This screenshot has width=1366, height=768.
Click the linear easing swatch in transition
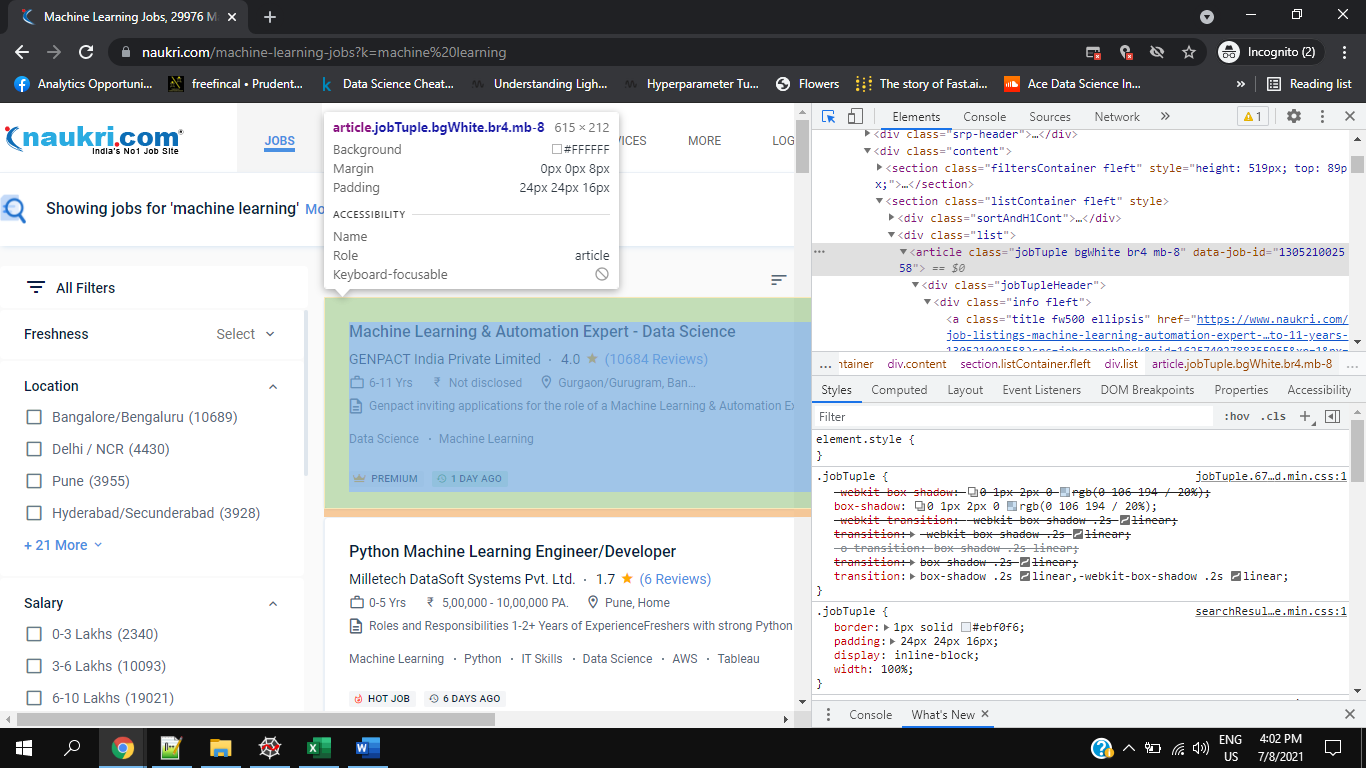(1026, 576)
